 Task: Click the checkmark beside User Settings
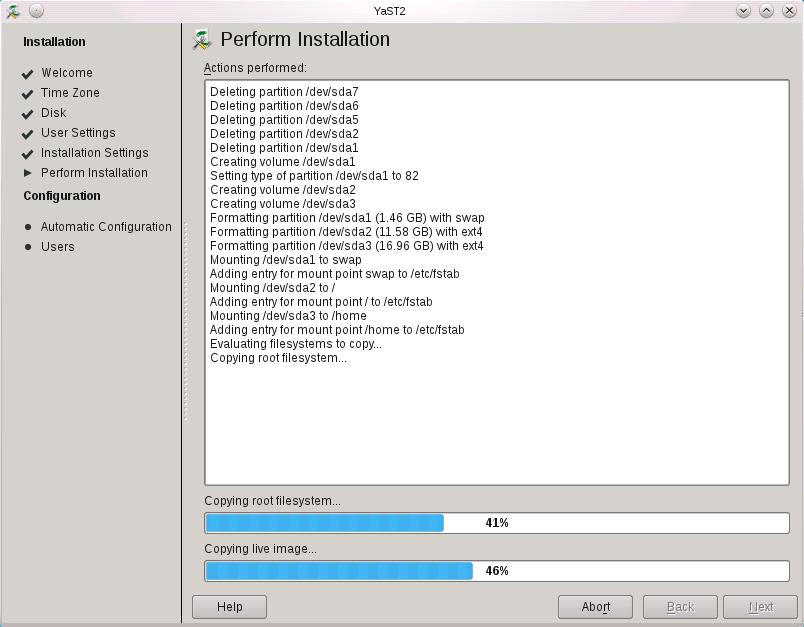(x=27, y=133)
